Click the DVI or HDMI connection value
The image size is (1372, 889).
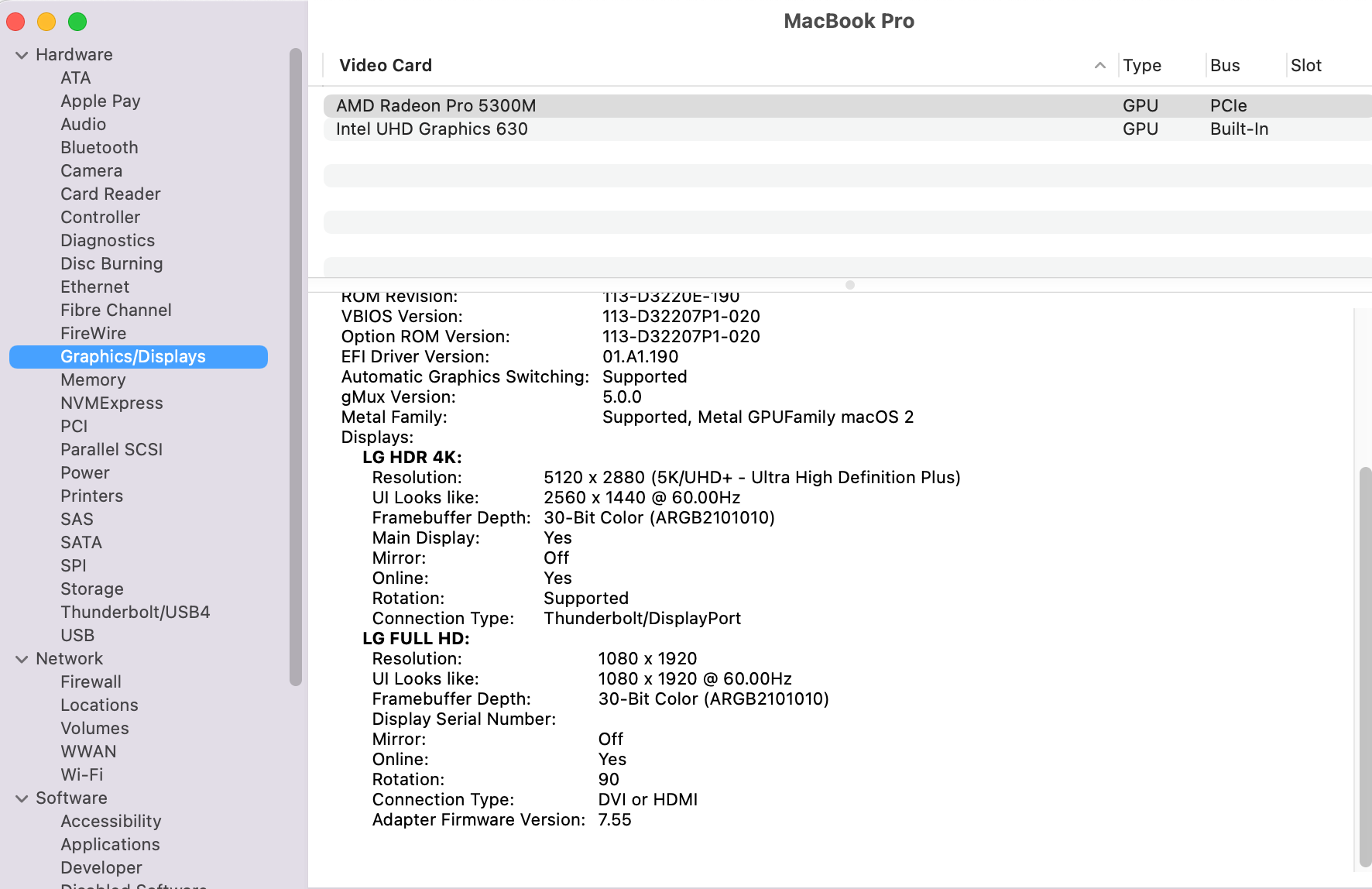click(647, 800)
